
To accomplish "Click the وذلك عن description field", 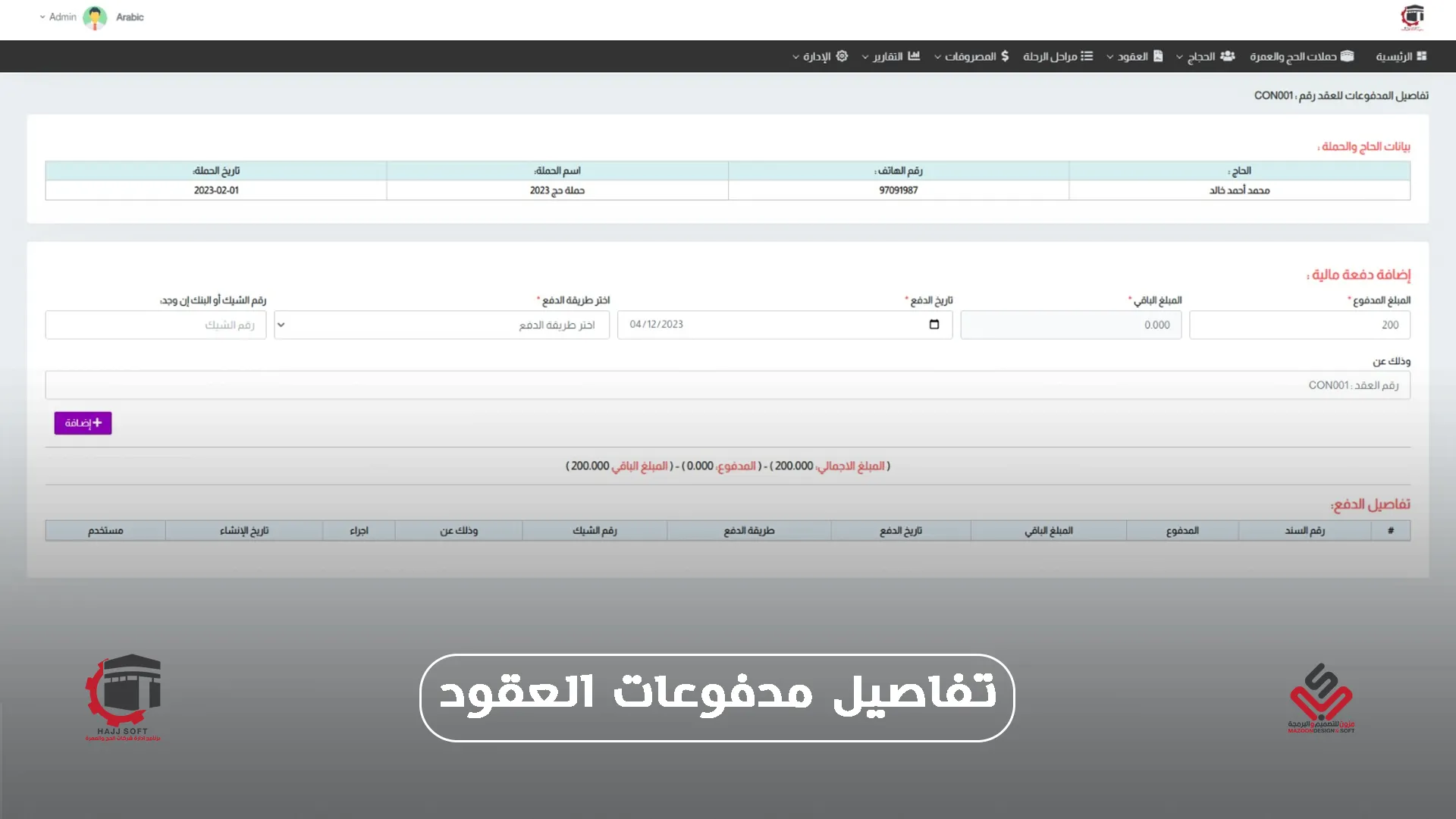I will click(x=727, y=385).
